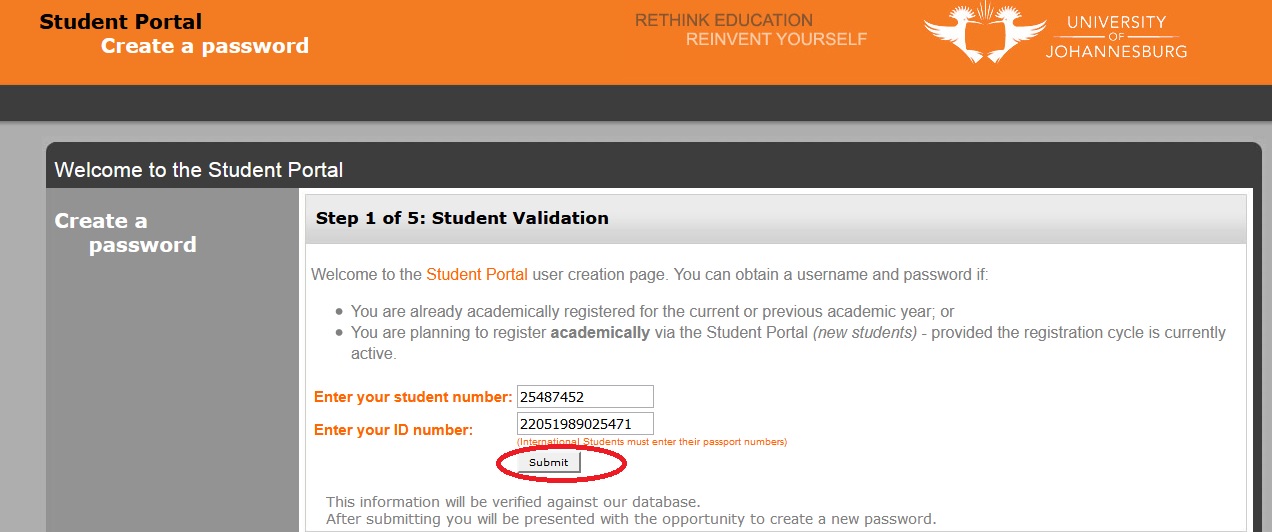
Task: Click the student number input field
Action: (585, 397)
